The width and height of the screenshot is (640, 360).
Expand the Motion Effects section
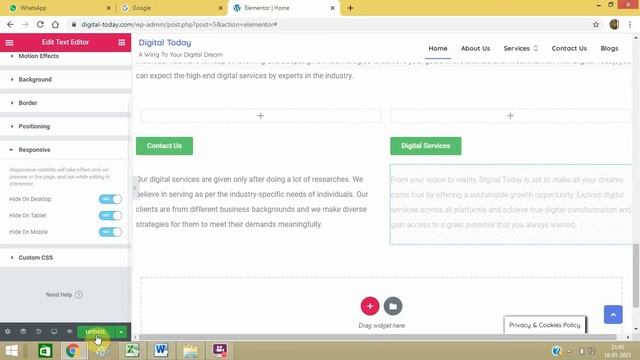pos(65,56)
